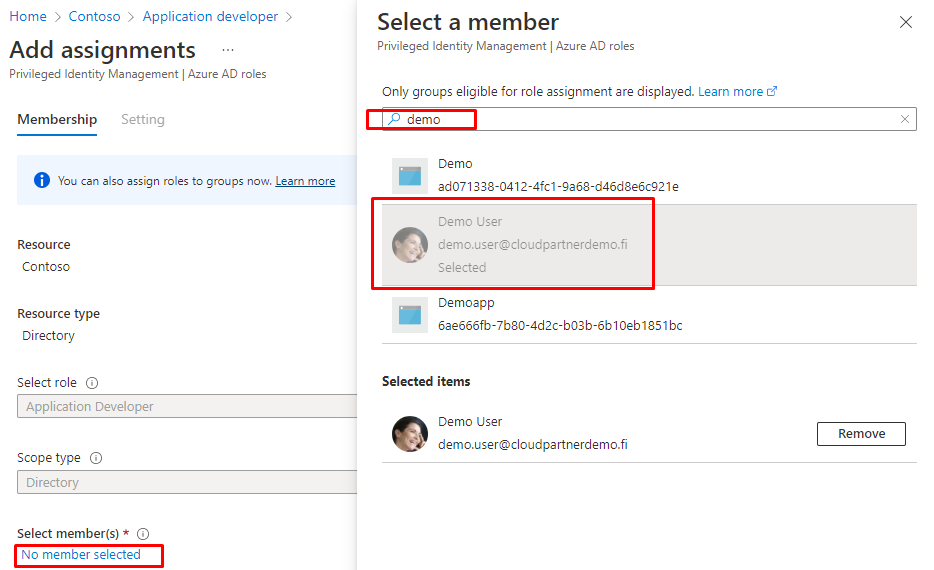Click the Demo application icon
This screenshot has height=570, width=934.
(x=410, y=176)
